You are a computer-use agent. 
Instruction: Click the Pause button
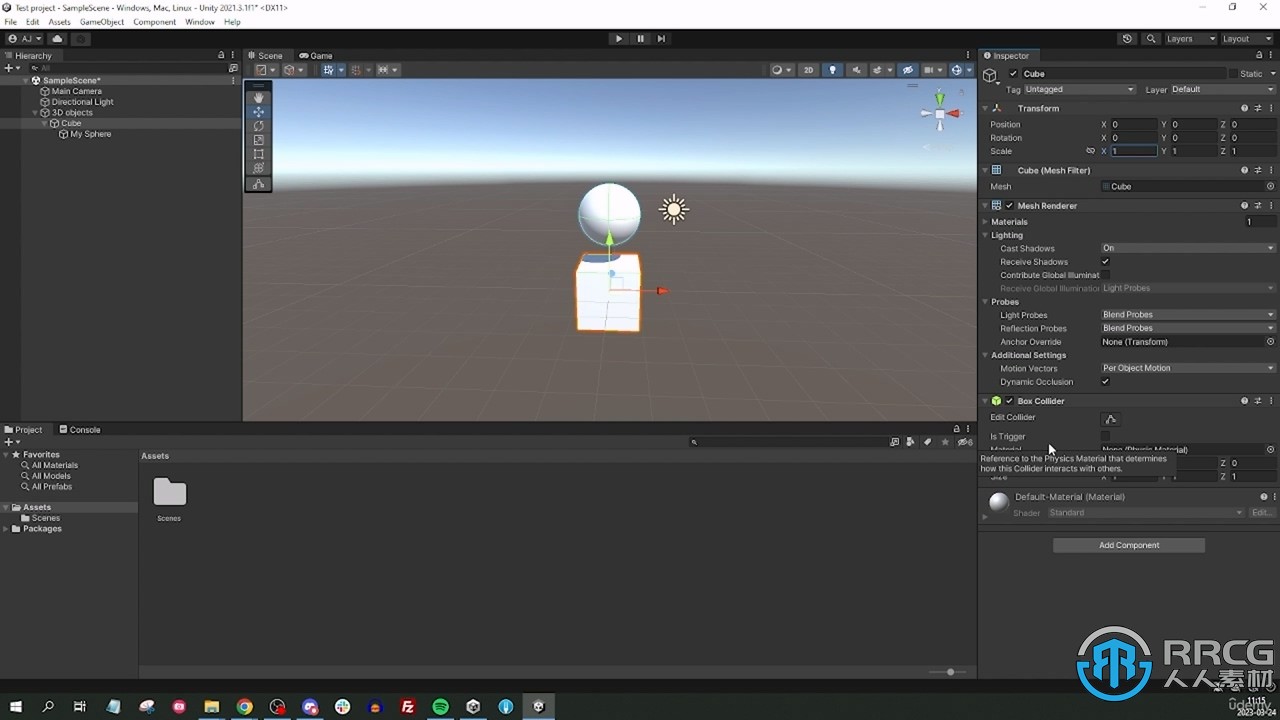pos(640,39)
